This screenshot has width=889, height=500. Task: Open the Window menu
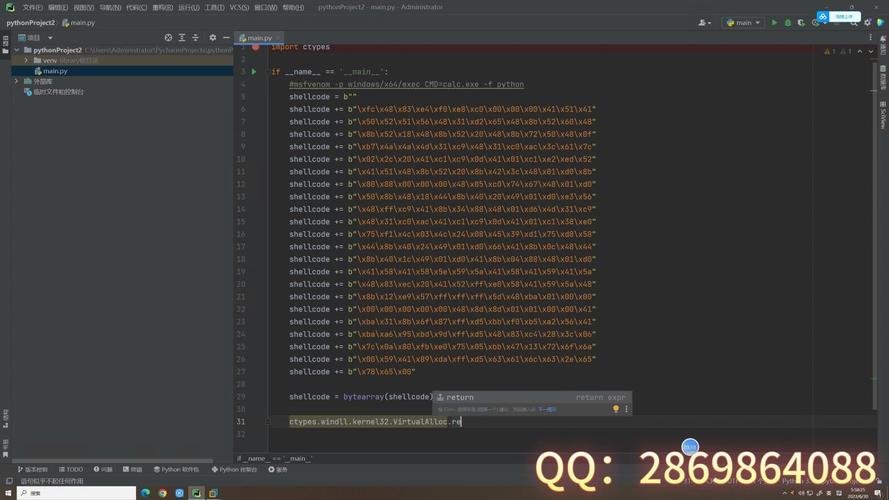[265, 7]
